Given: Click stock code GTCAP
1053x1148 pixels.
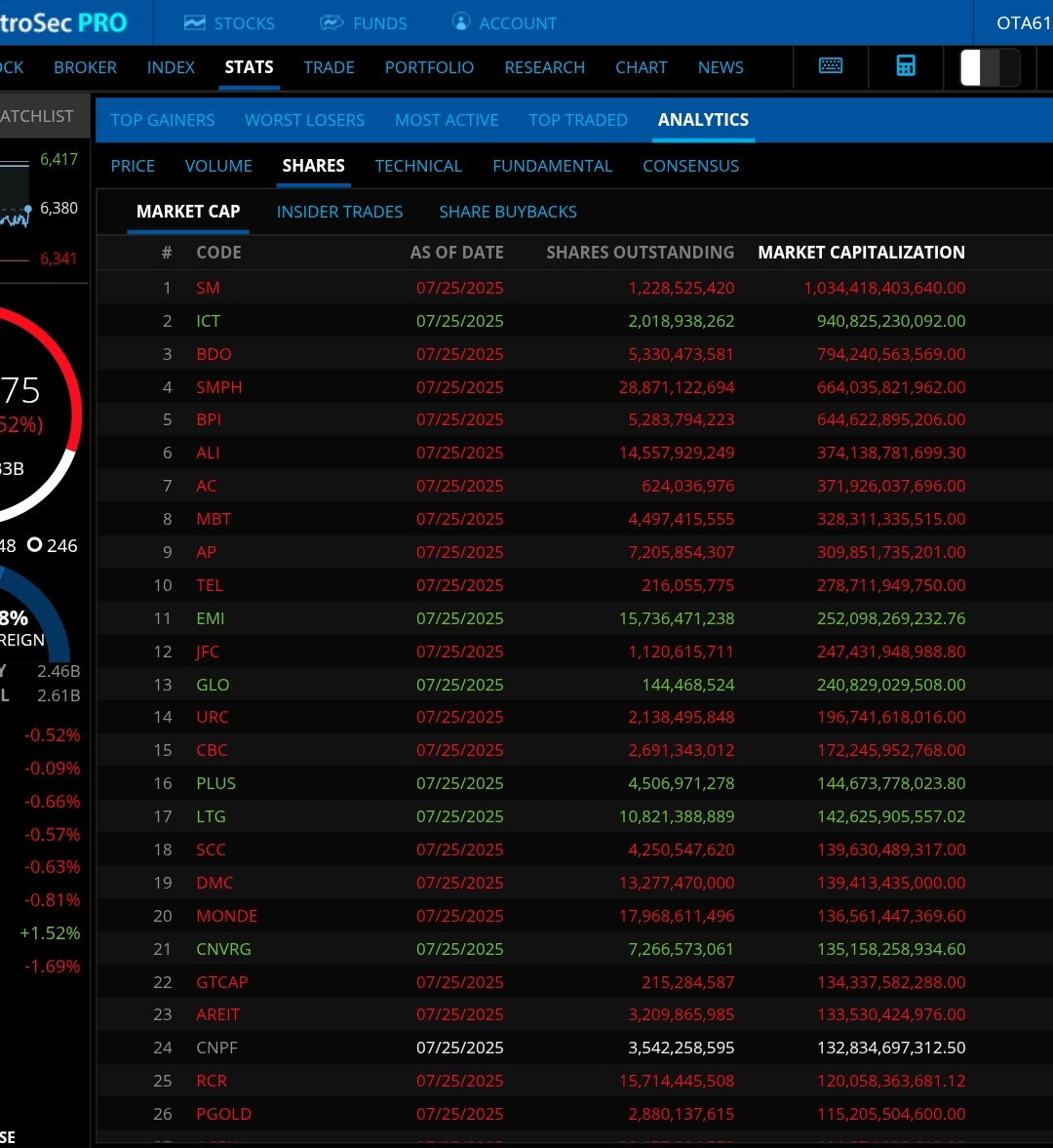Looking at the screenshot, I should tap(221, 982).
